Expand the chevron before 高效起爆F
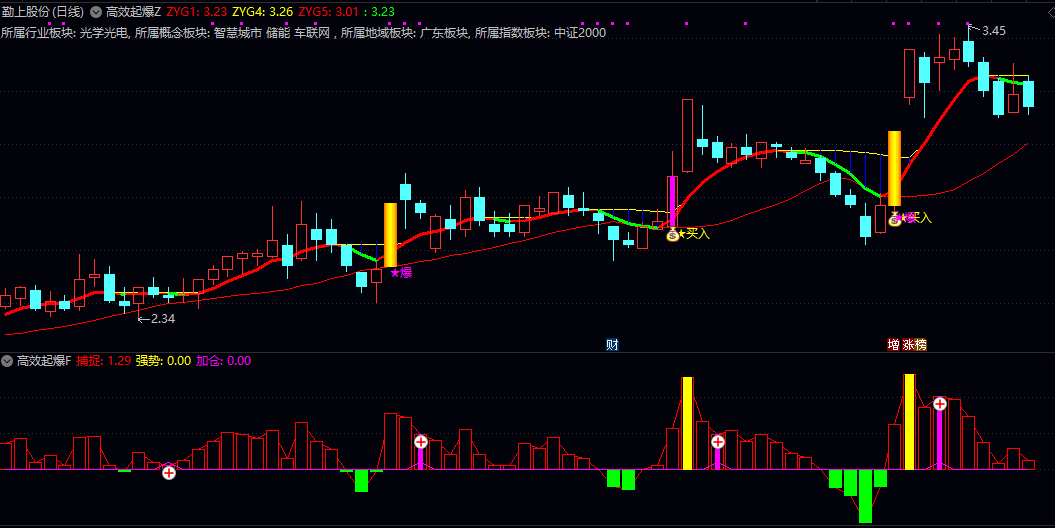The height and width of the screenshot is (528, 1055). (7, 361)
